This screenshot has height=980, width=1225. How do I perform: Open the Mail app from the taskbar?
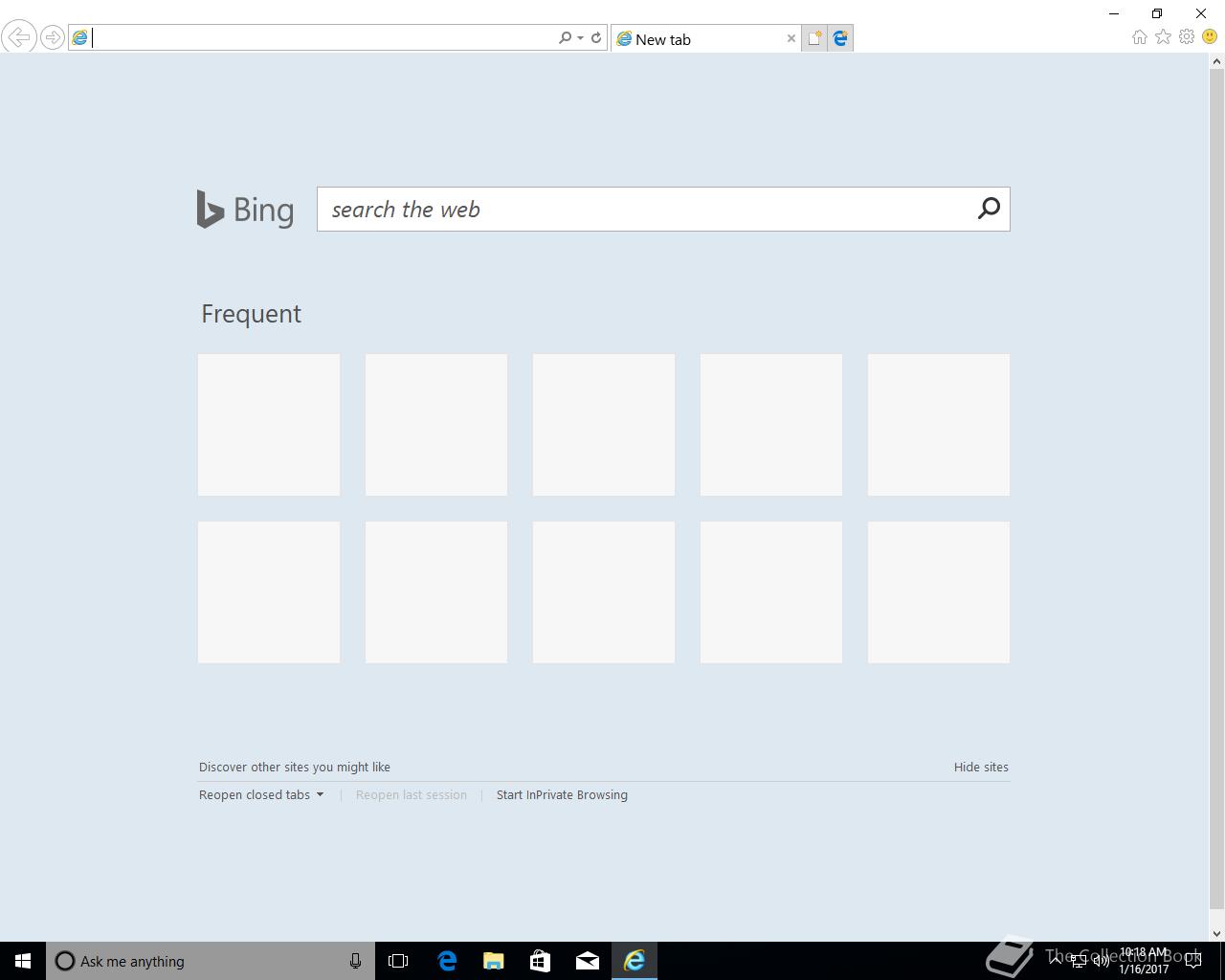588,961
